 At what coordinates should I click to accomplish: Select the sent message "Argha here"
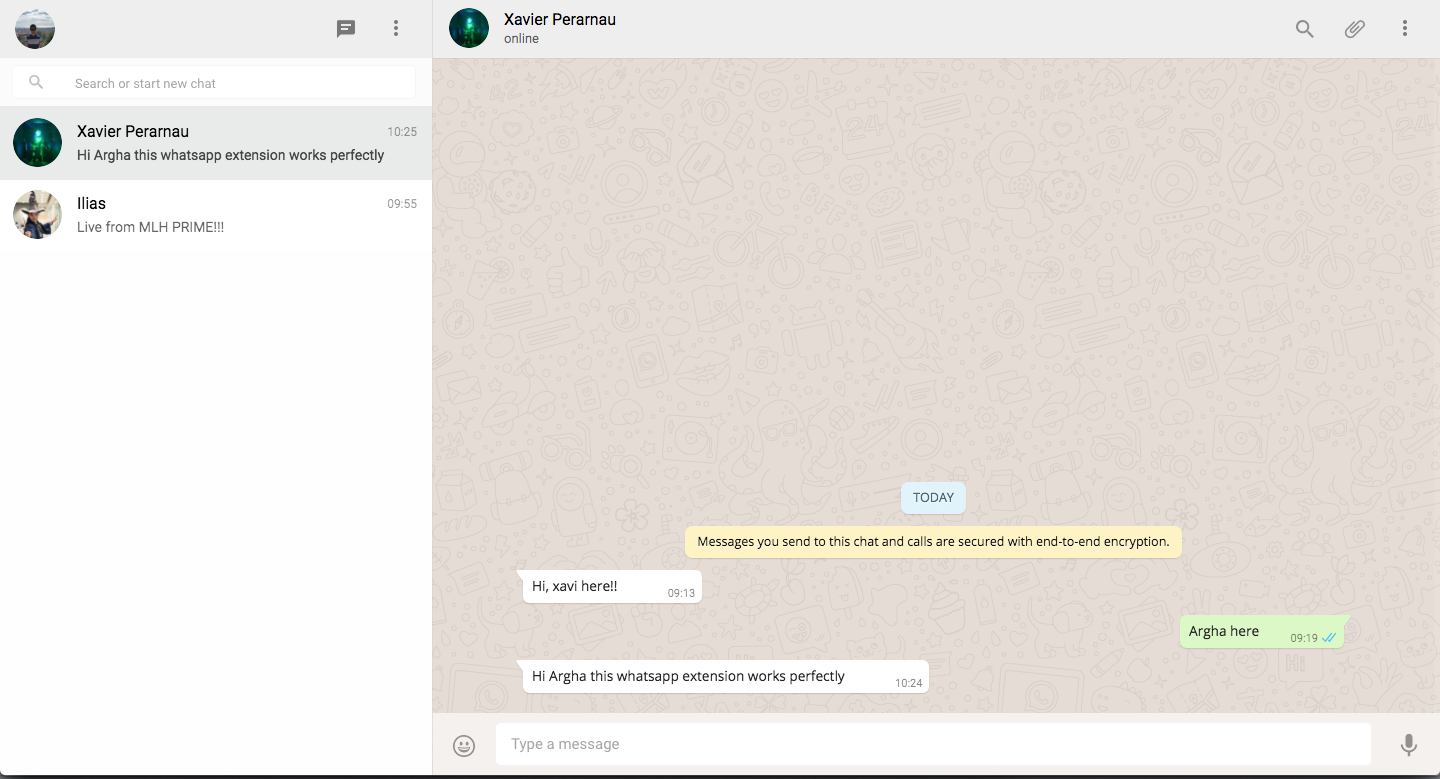tap(1263, 632)
